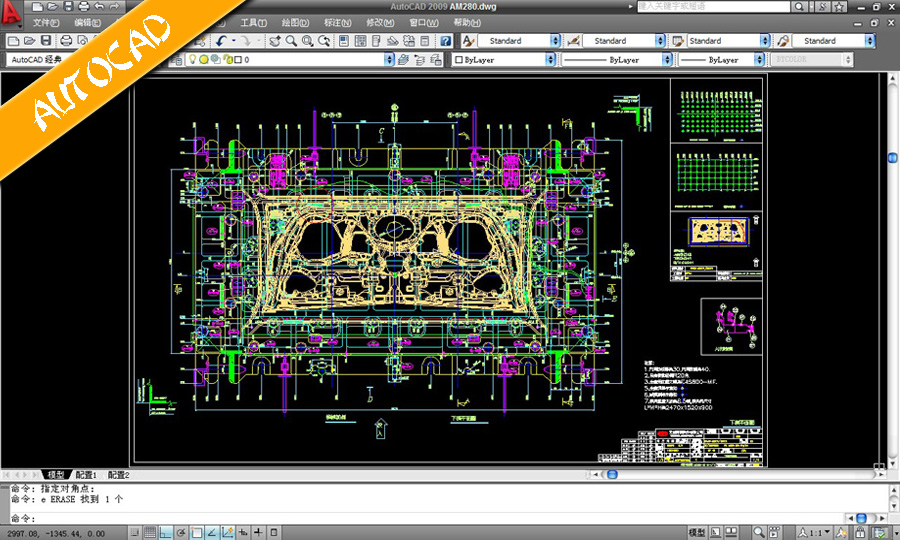900x540 pixels.
Task: Toggle Object Snap in status bar
Action: point(196,533)
